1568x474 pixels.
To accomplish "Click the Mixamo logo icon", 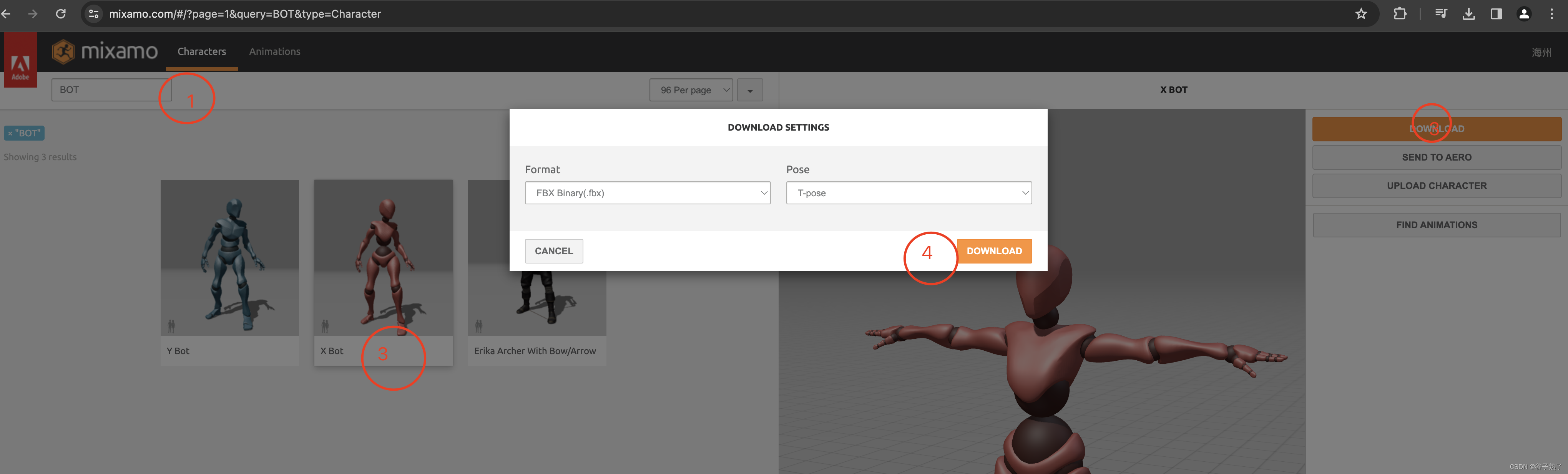I will coord(63,52).
